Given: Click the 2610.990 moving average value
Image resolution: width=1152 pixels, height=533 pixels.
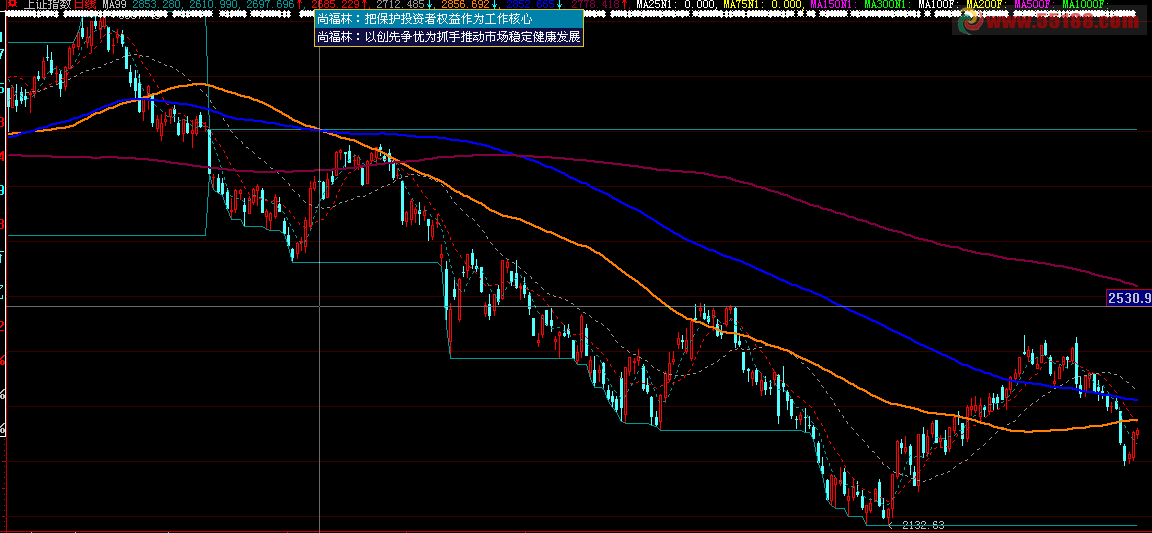Looking at the screenshot, I should point(214,4).
